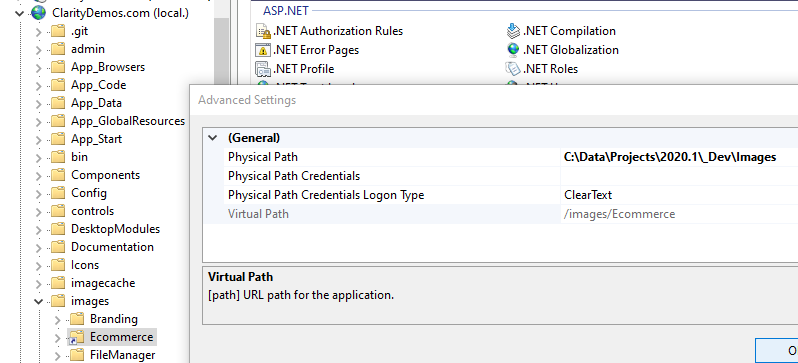
Task: Select Physical Path Credentials Logon Type row
Action: [x=511, y=195]
